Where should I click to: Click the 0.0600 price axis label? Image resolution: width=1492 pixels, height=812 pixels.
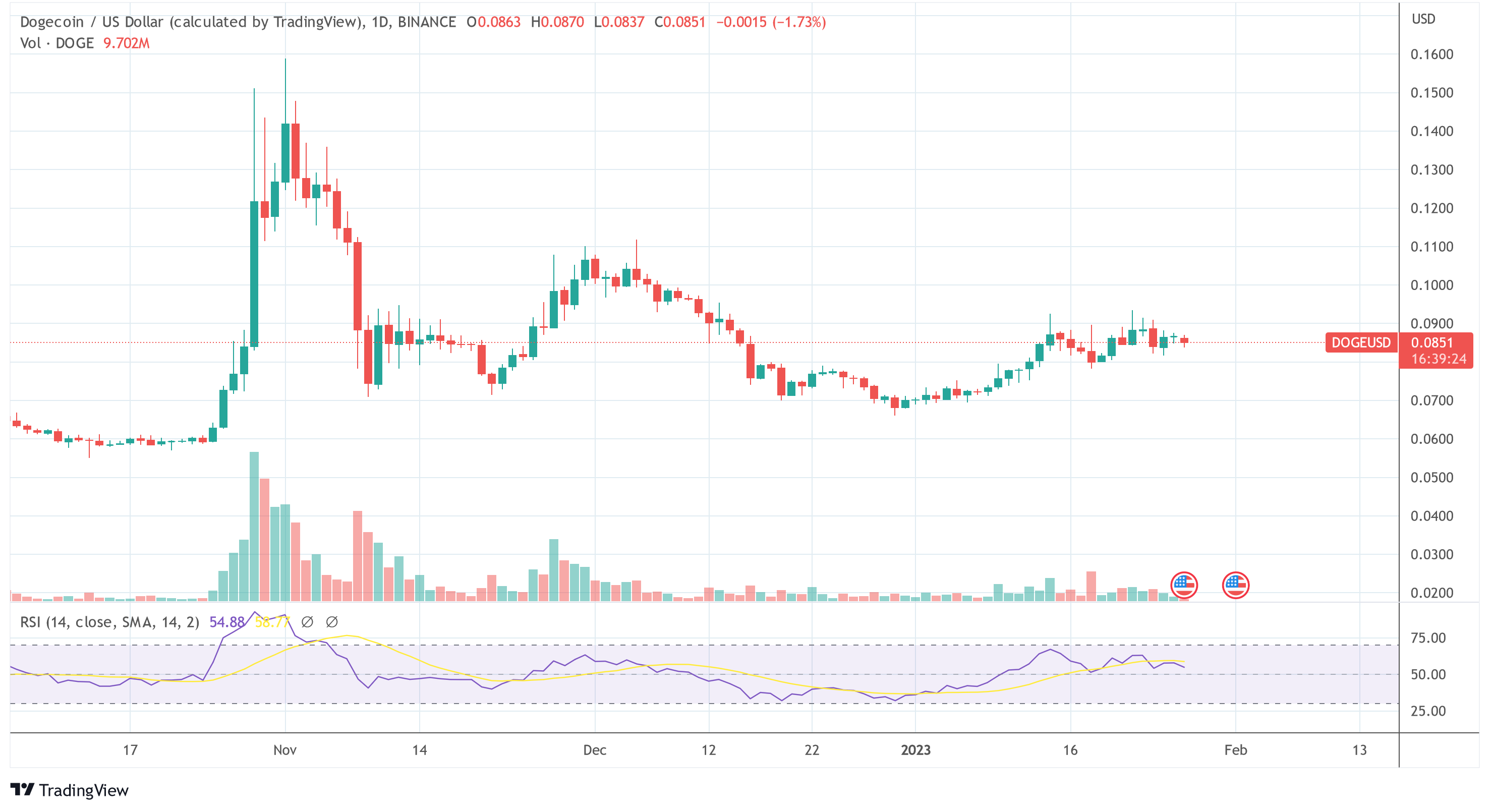(1432, 439)
